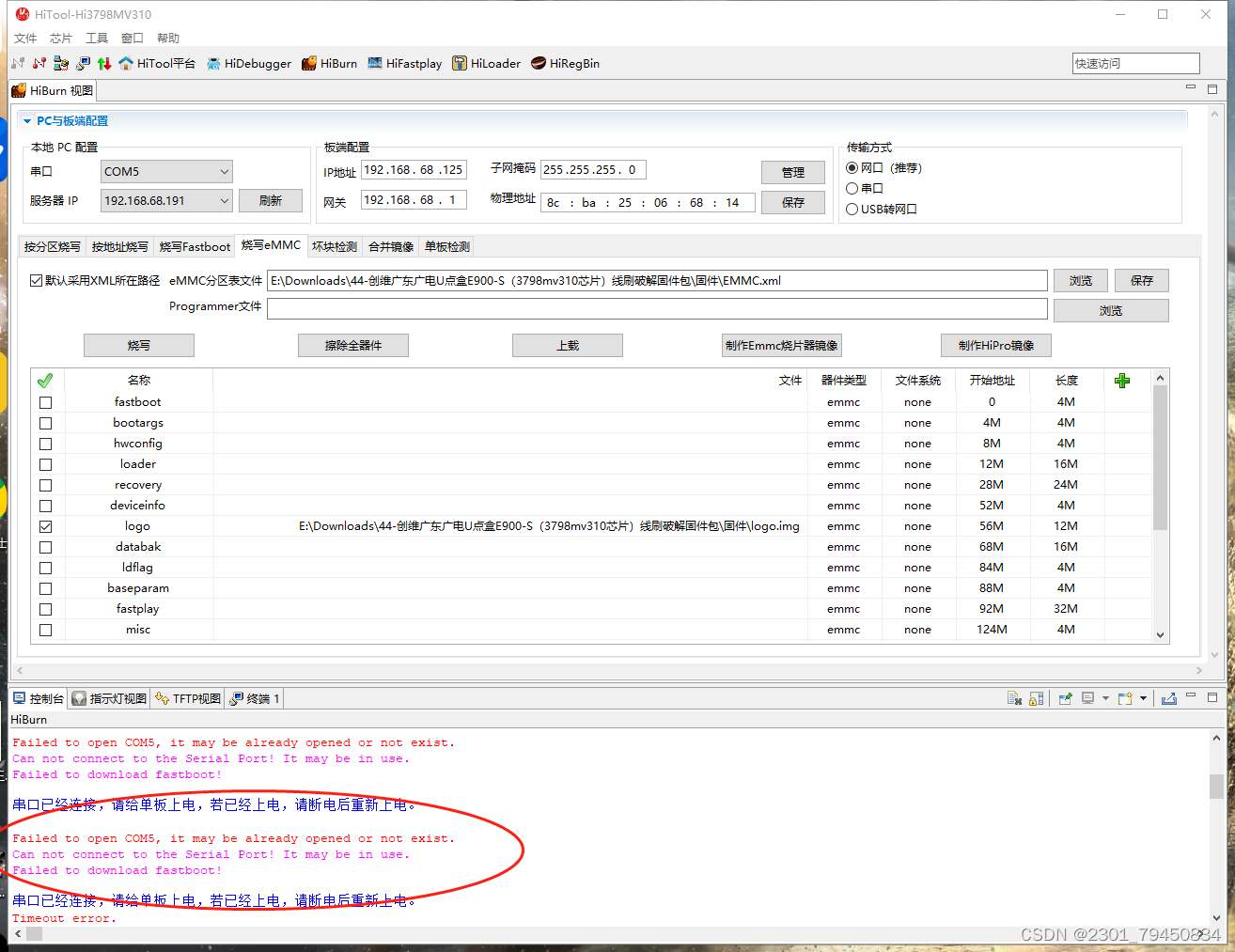Click the display selected console icon

point(1087,698)
